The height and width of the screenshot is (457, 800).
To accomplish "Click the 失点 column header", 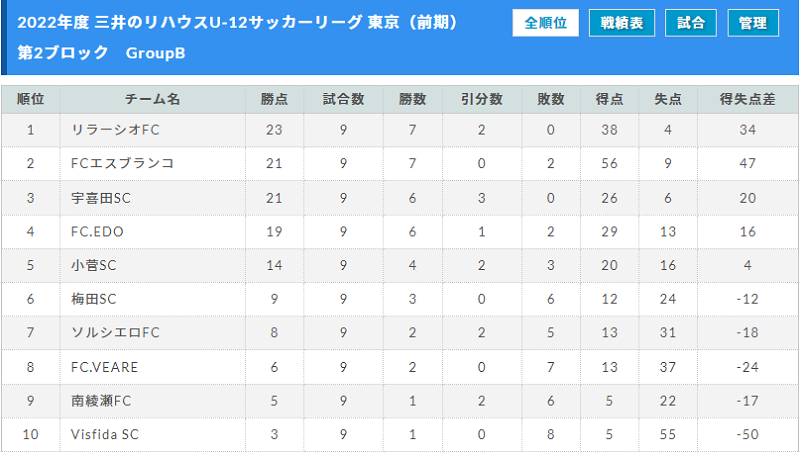I will tap(668, 99).
